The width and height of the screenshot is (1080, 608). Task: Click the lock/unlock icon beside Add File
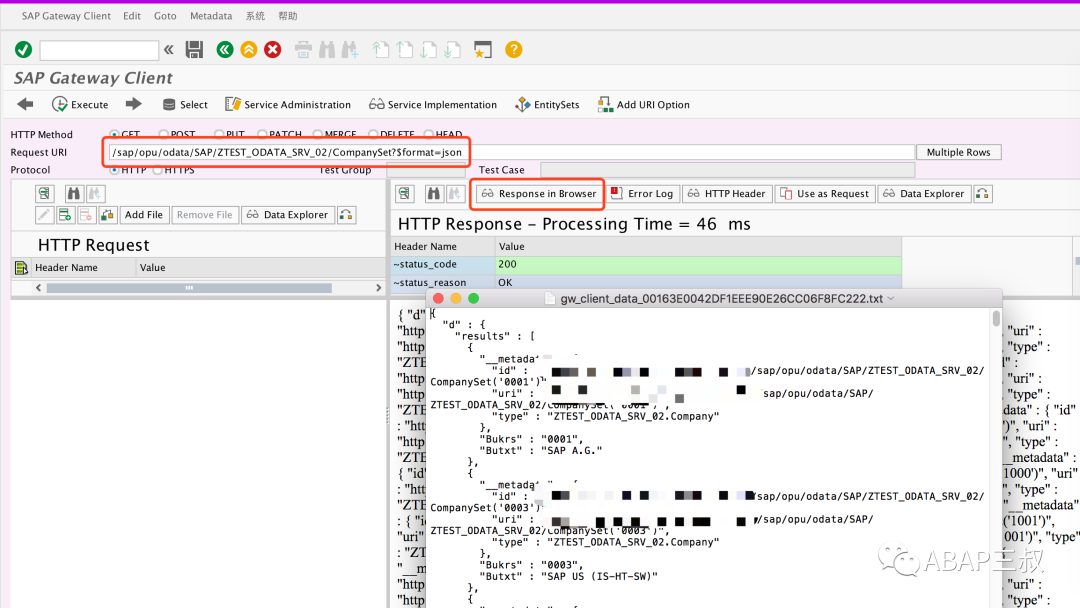point(107,215)
